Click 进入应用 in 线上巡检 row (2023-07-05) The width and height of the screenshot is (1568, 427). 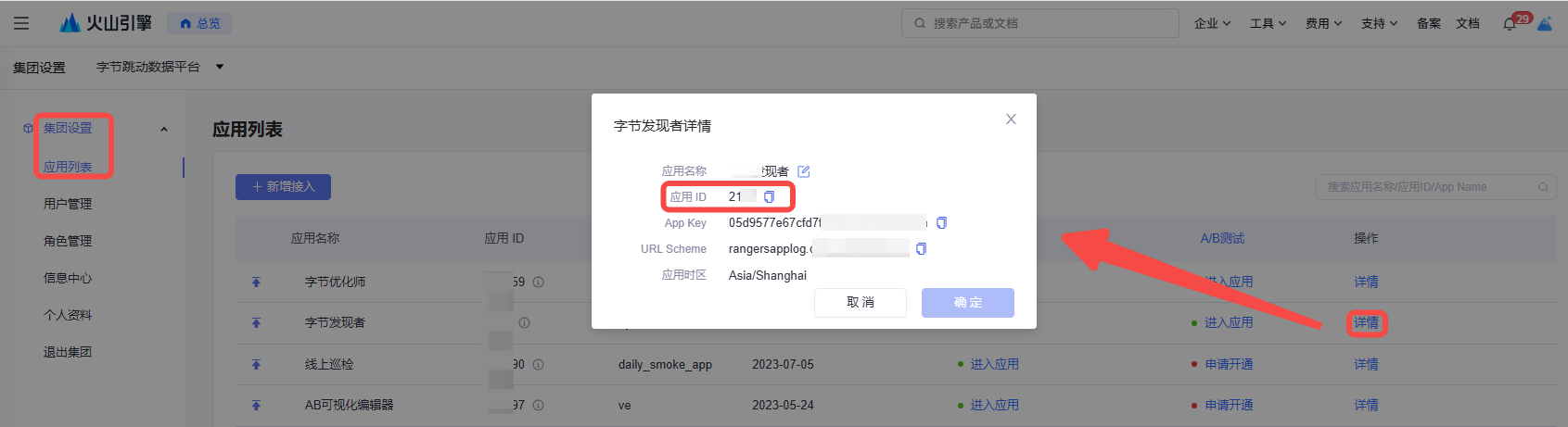[x=994, y=364]
